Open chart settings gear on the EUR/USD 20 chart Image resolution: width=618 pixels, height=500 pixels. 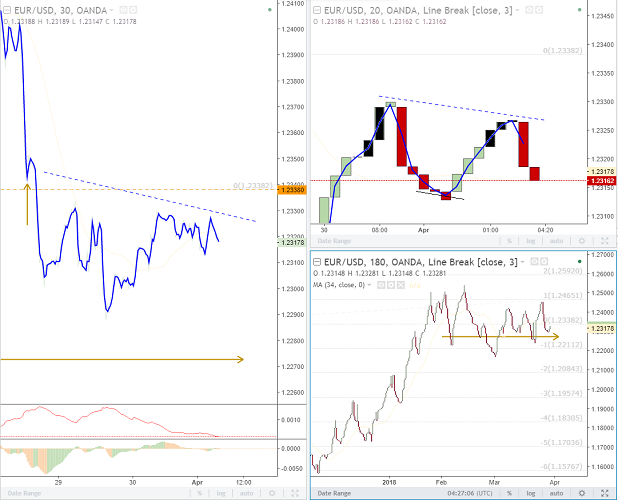click(582, 241)
